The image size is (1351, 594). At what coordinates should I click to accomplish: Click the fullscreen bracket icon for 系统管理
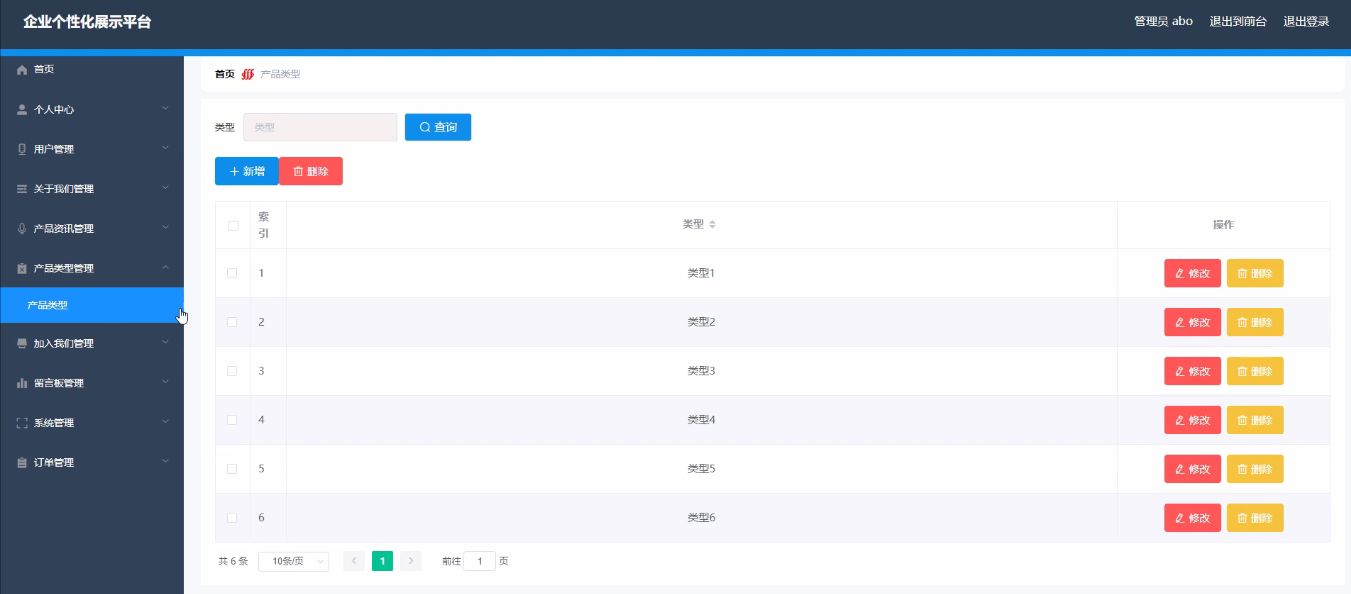point(22,423)
